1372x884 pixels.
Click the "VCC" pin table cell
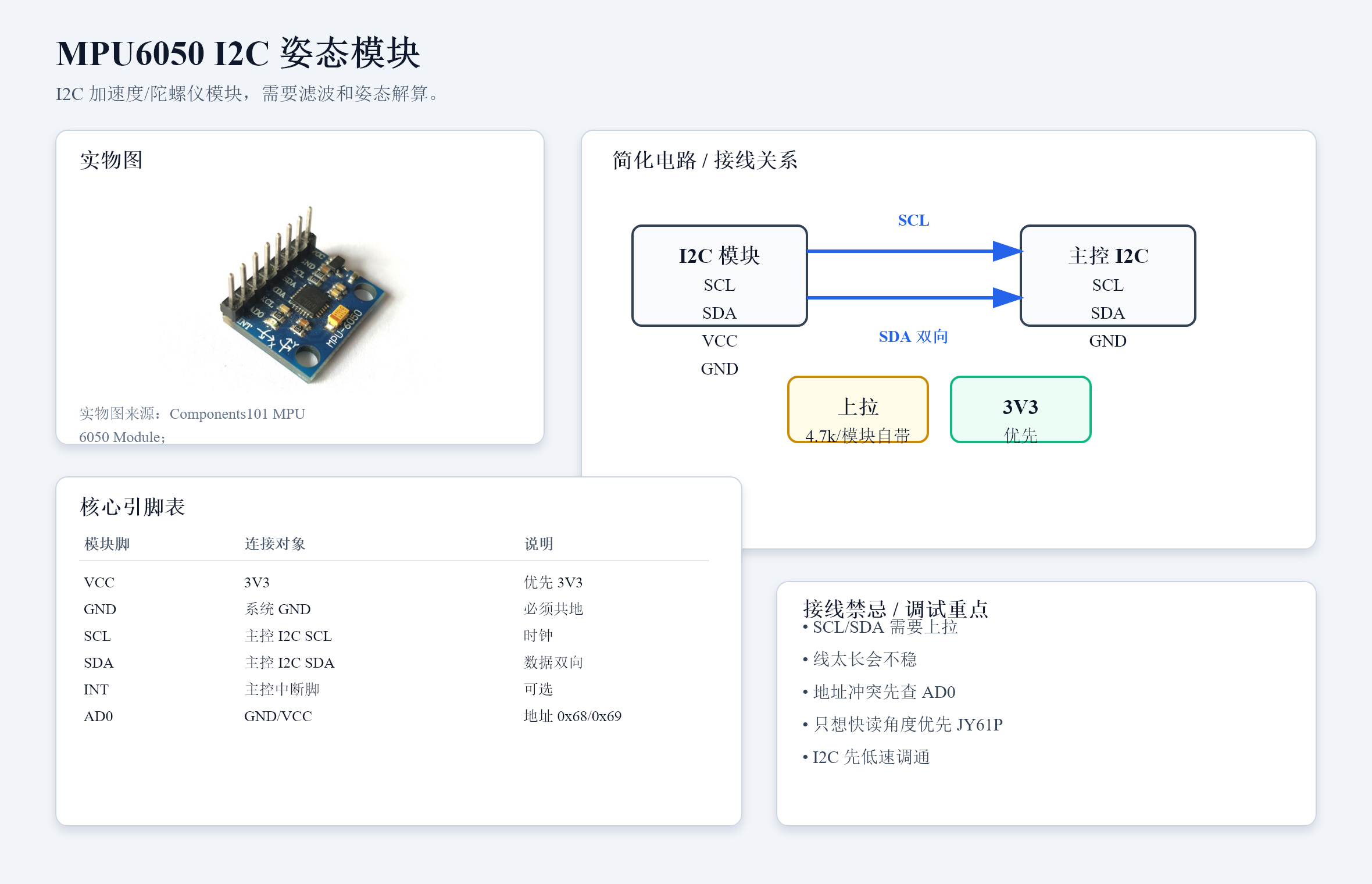99,582
